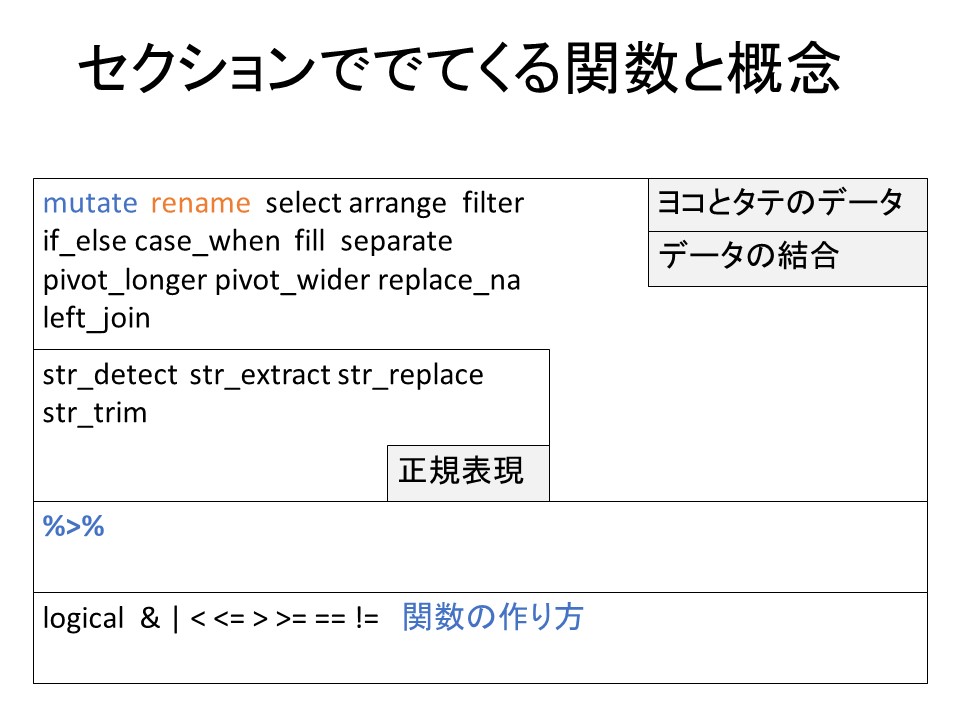This screenshot has width=960, height=720.
Task: Click the word logical
Action: pyautogui.click(x=83, y=619)
